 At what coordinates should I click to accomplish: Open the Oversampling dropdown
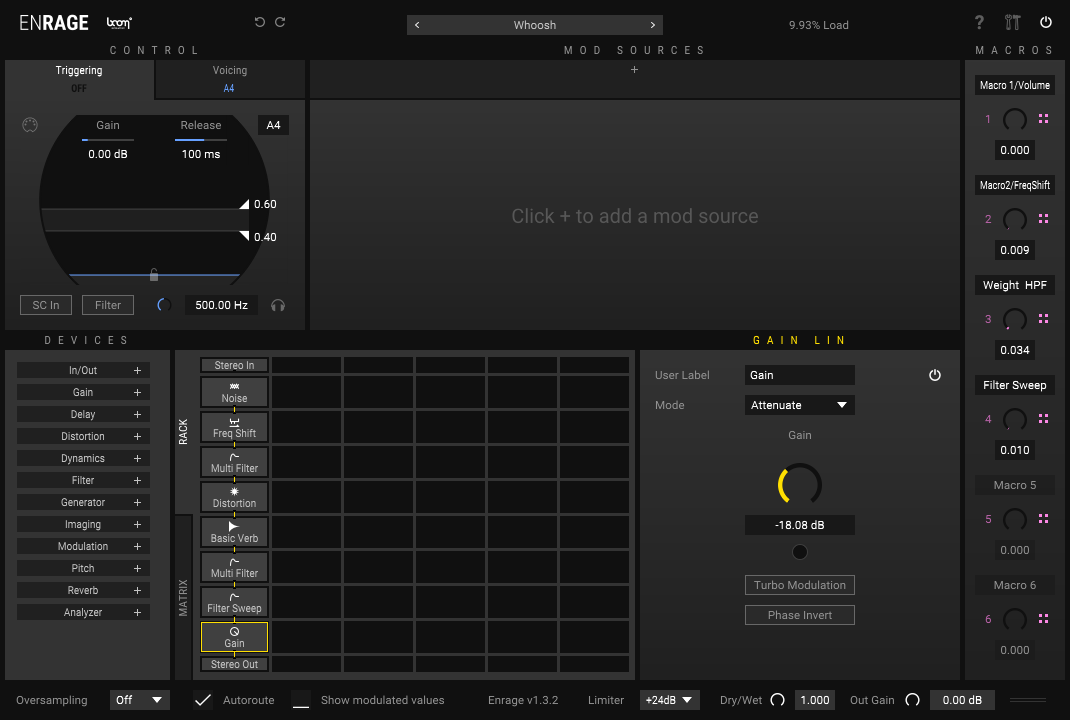(x=139, y=700)
